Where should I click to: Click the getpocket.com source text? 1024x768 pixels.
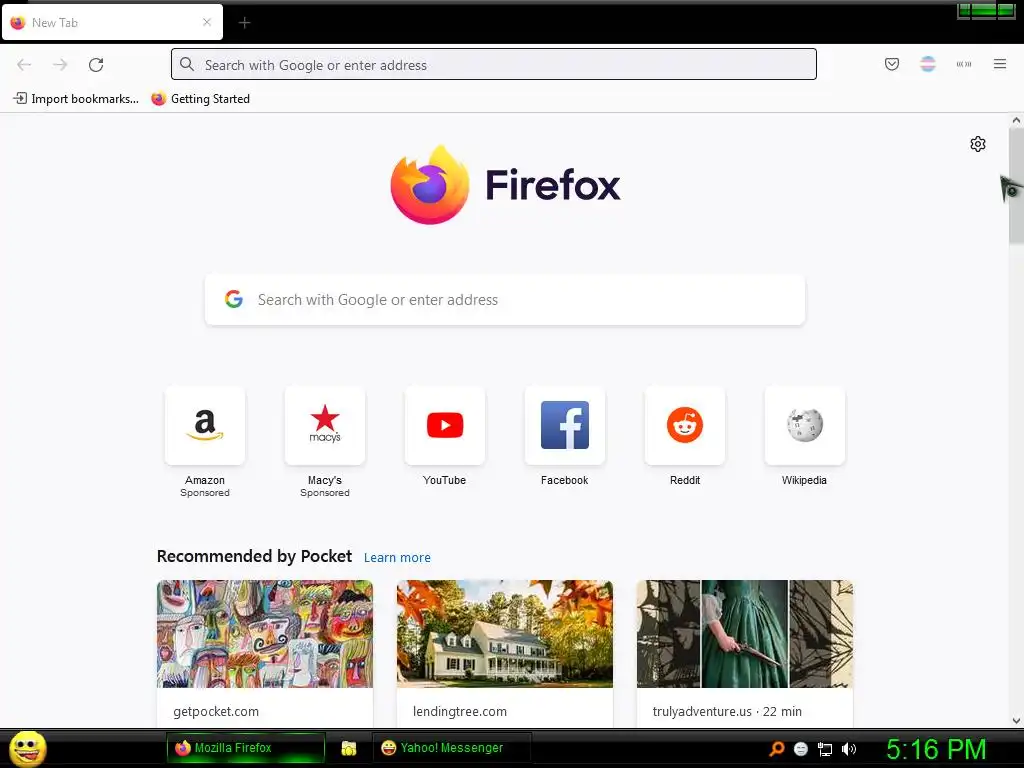(216, 711)
